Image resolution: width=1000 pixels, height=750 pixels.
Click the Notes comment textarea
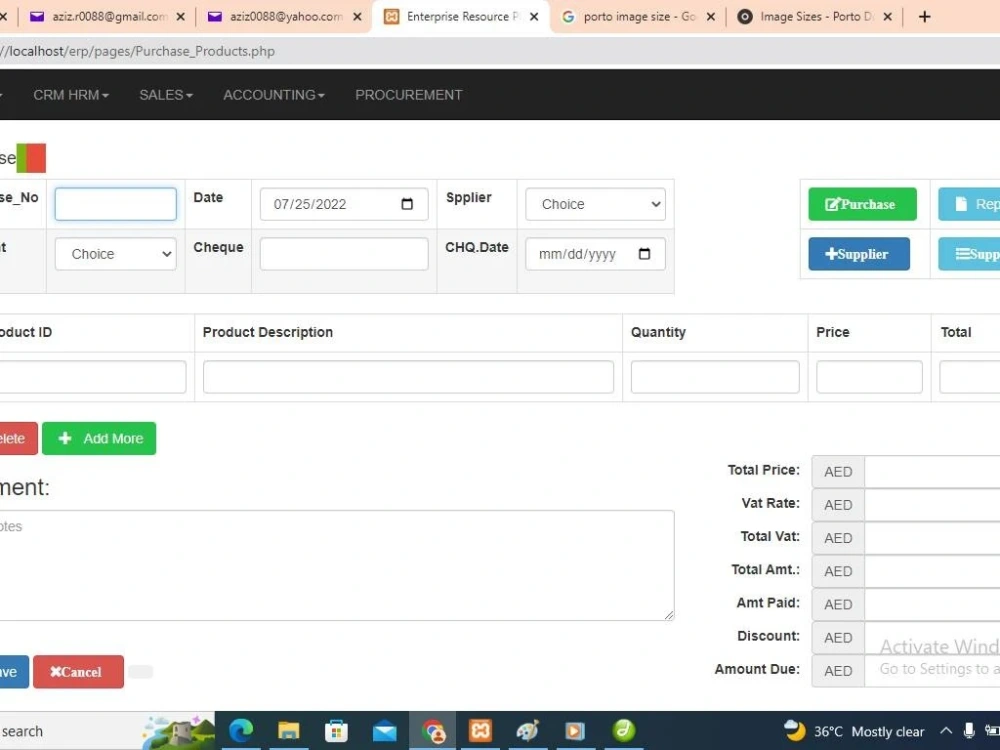[336, 565]
